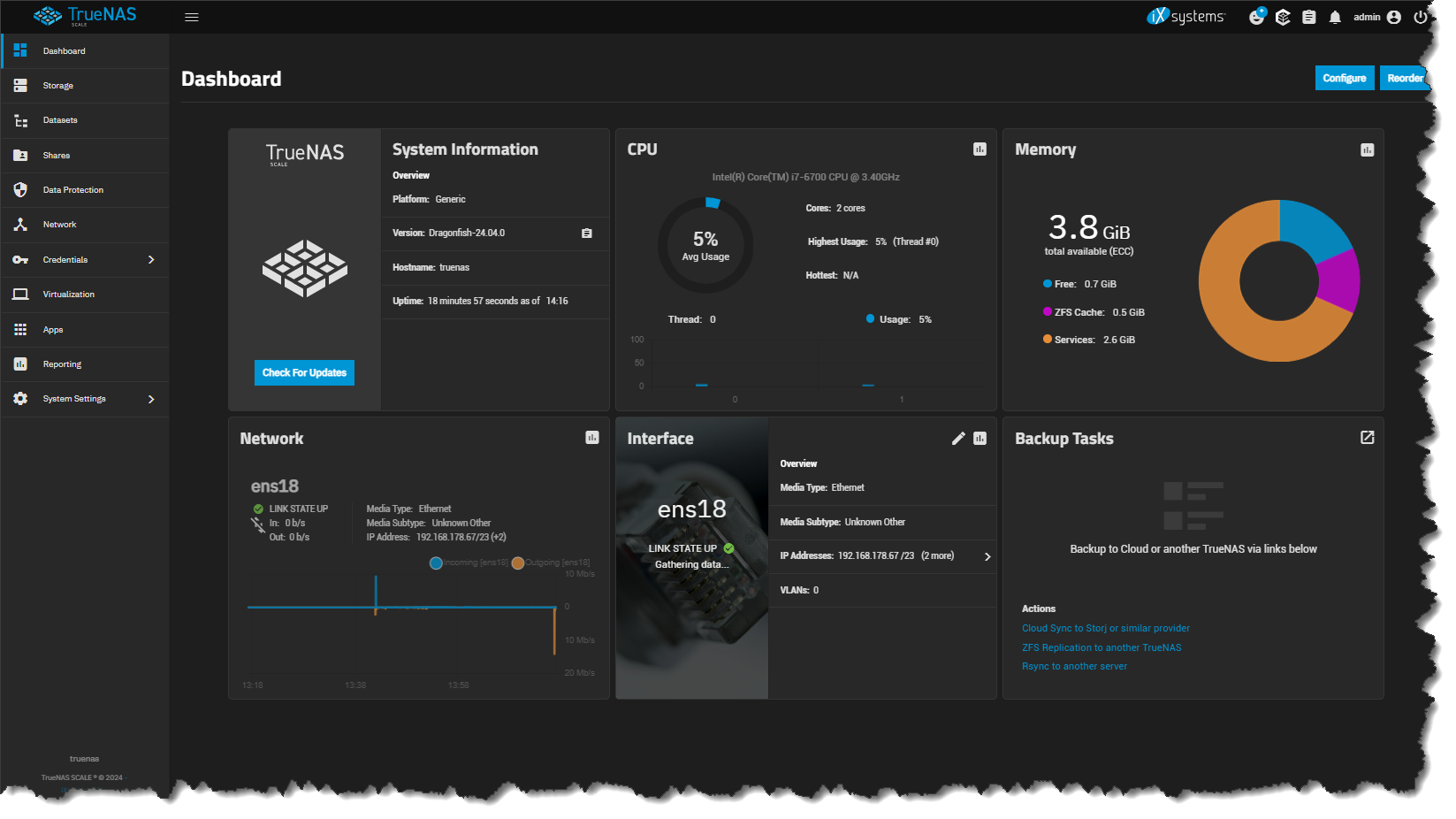1456x819 pixels.
Task: Click the Reorder button
Action: point(1404,78)
